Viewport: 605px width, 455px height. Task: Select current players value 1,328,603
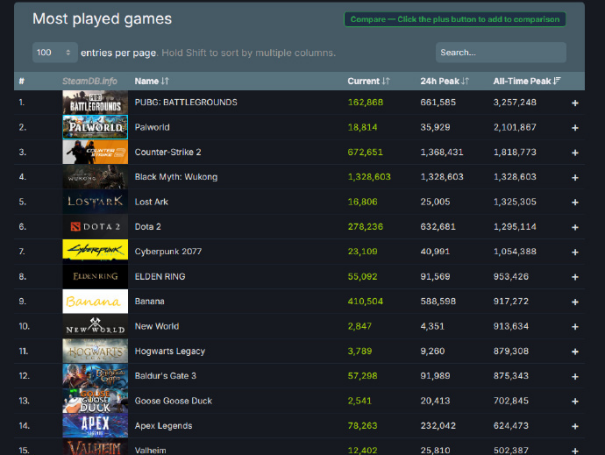point(369,177)
